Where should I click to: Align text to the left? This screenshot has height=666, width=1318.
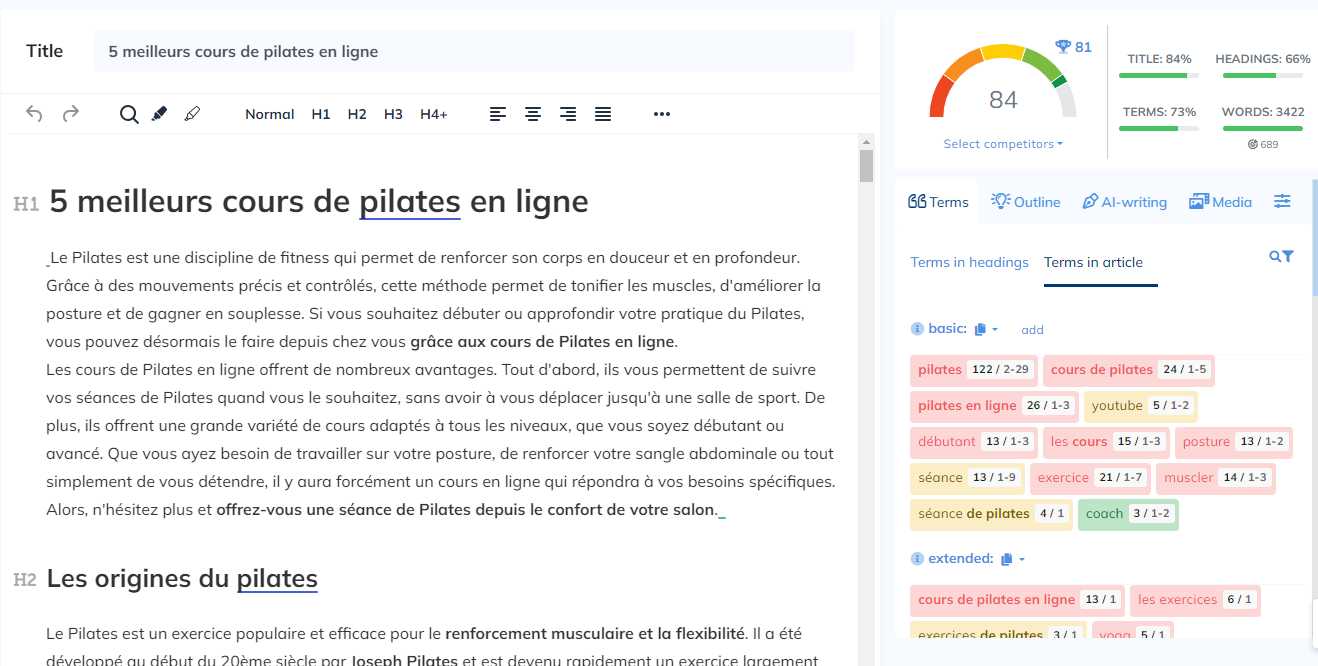[x=498, y=114]
